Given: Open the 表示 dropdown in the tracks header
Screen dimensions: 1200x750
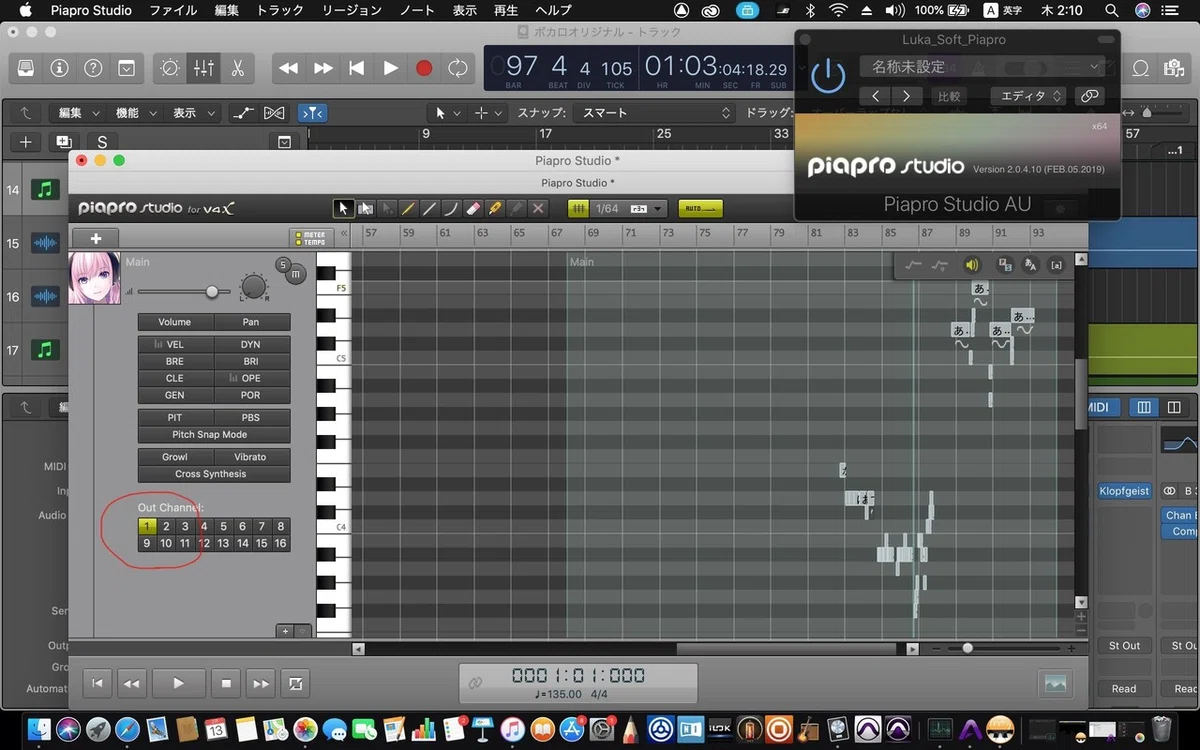Looking at the screenshot, I should point(193,113).
